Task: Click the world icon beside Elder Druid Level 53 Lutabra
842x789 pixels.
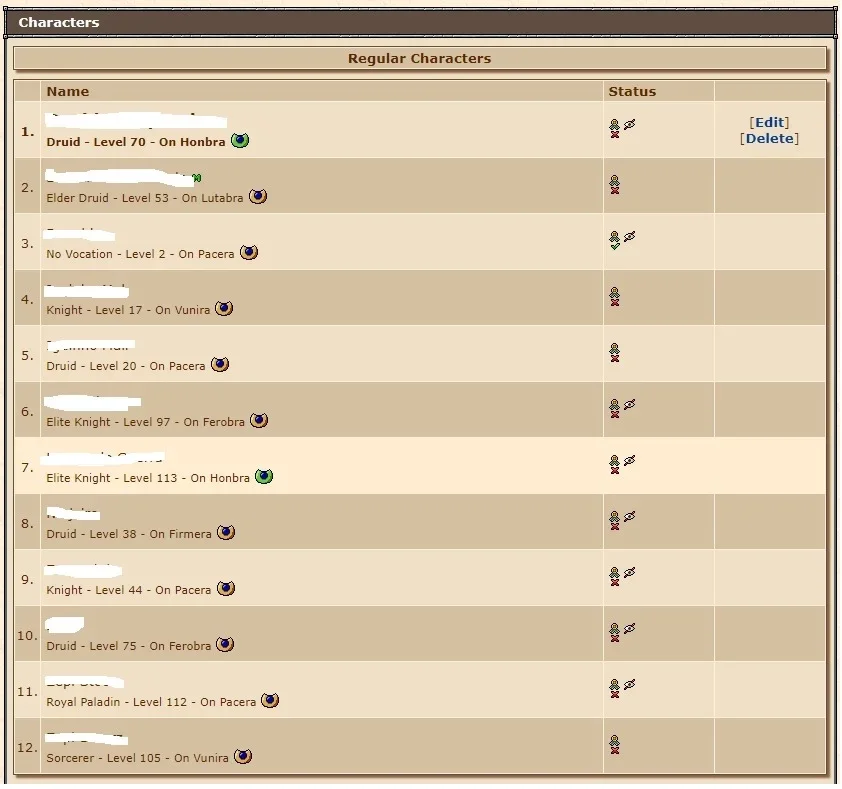Action: point(258,197)
